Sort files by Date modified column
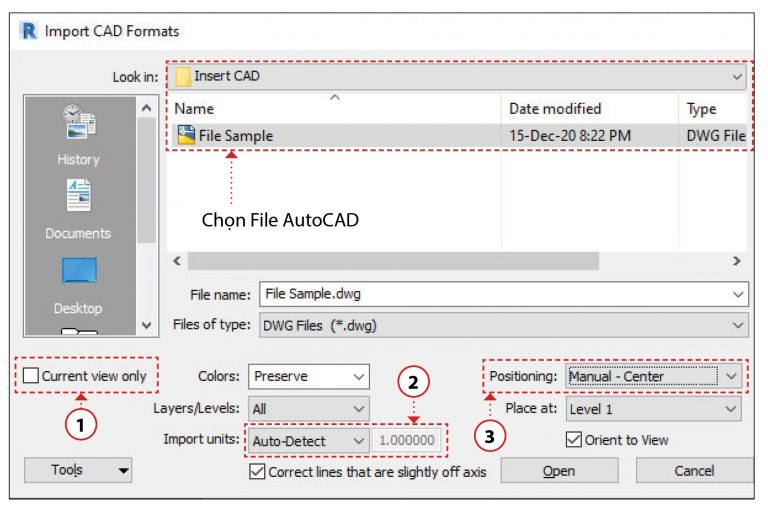This screenshot has width=768, height=516. click(555, 108)
